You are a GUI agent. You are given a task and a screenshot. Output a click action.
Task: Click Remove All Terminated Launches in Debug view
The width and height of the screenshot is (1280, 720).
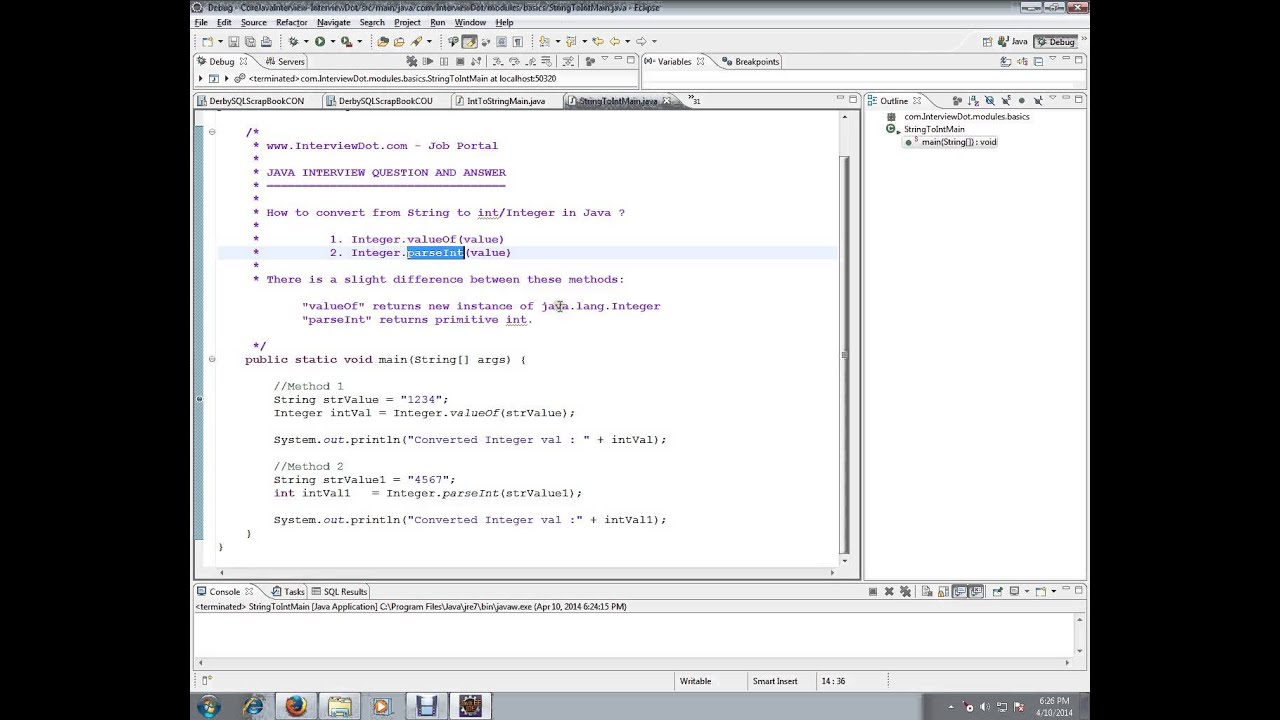(x=411, y=62)
